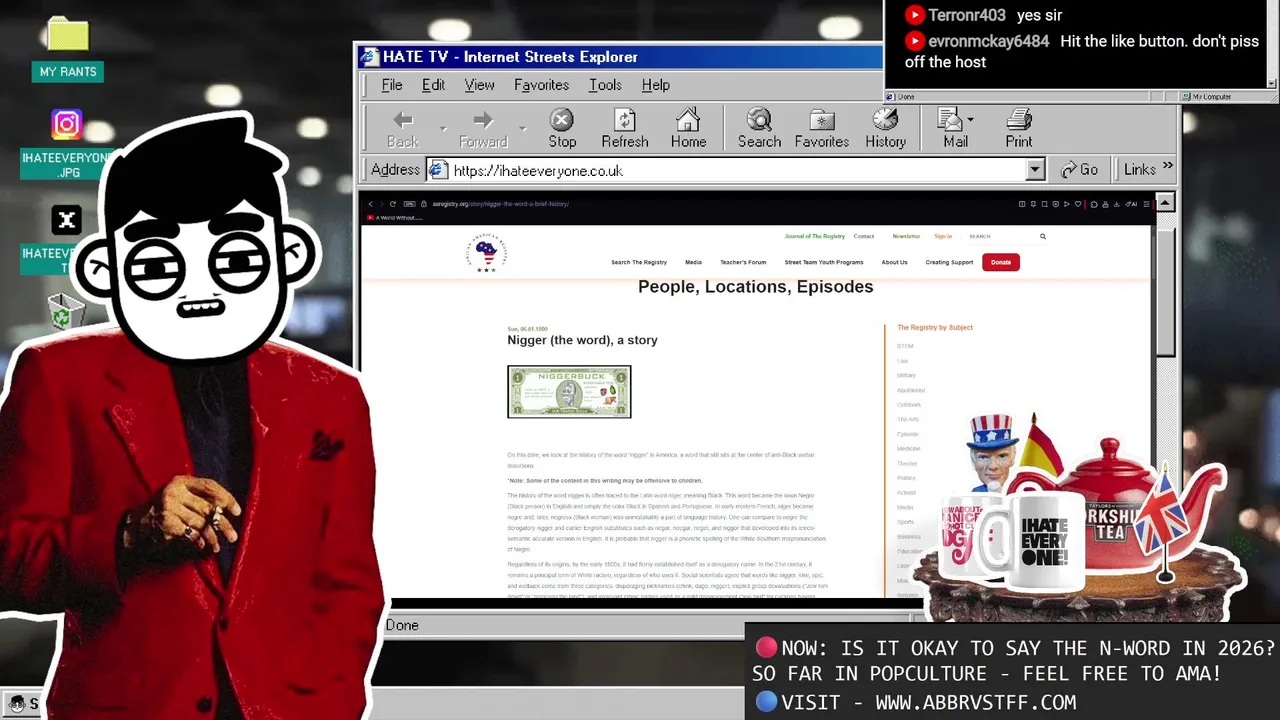1280x720 pixels.
Task: Open the Address bar dropdown arrow
Action: pos(1035,170)
